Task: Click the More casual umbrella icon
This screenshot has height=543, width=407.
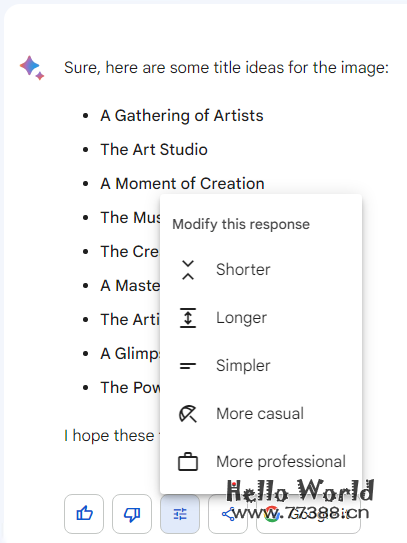Action: pyautogui.click(x=188, y=413)
